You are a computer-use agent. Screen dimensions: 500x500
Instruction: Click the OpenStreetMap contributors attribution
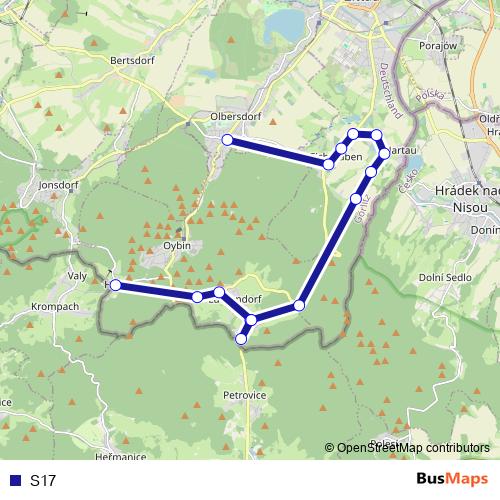pos(407,448)
